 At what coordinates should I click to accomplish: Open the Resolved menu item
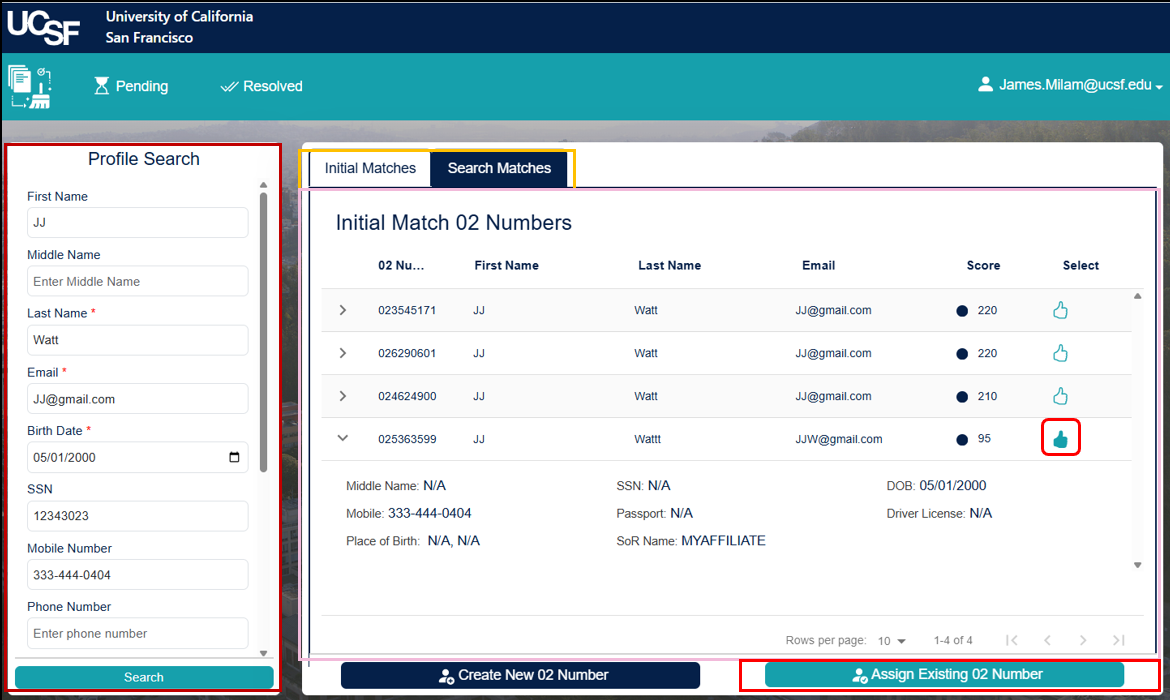[261, 87]
